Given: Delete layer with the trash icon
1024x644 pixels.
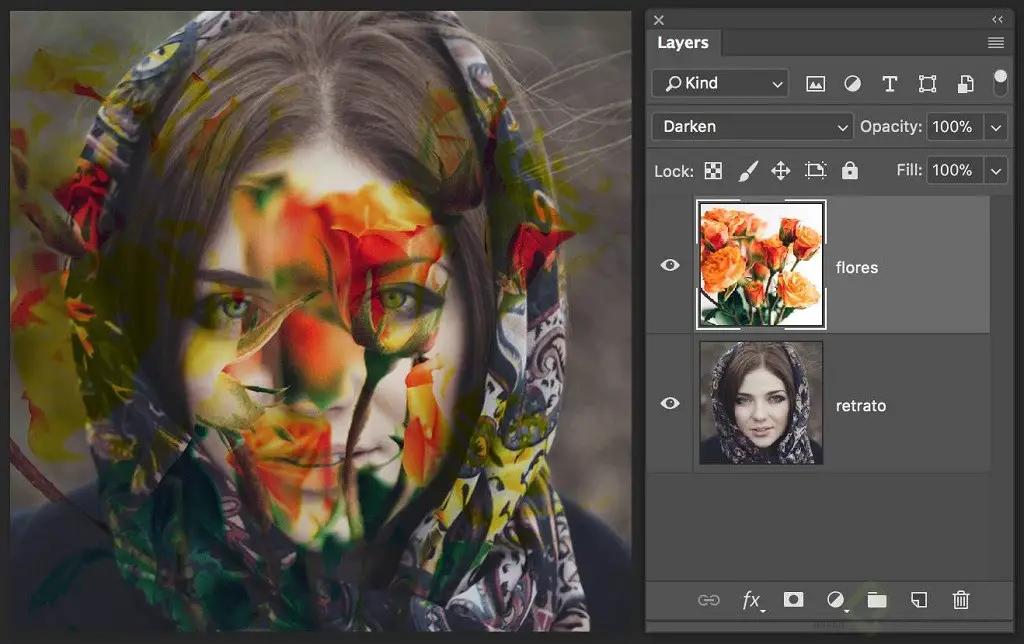Looking at the screenshot, I should (x=961, y=600).
